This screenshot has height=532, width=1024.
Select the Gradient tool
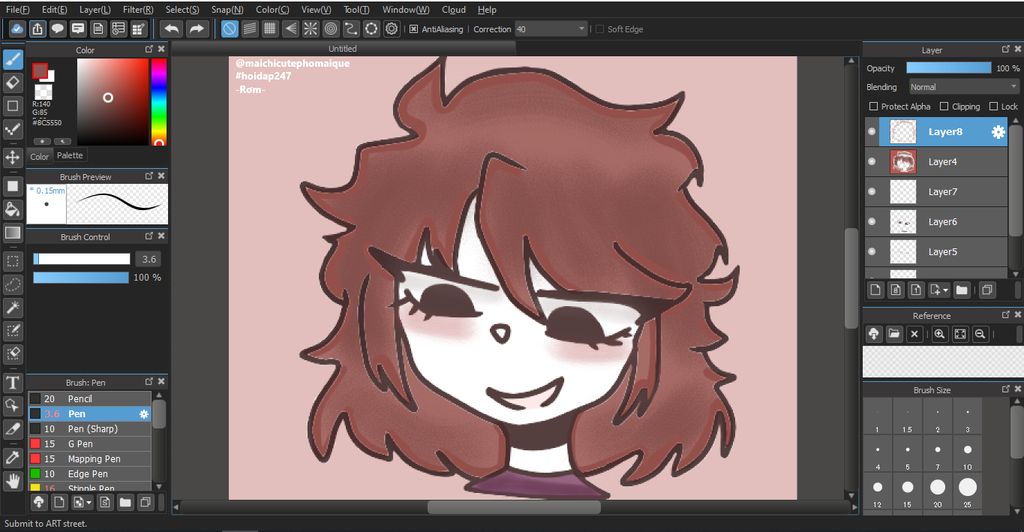pos(12,232)
